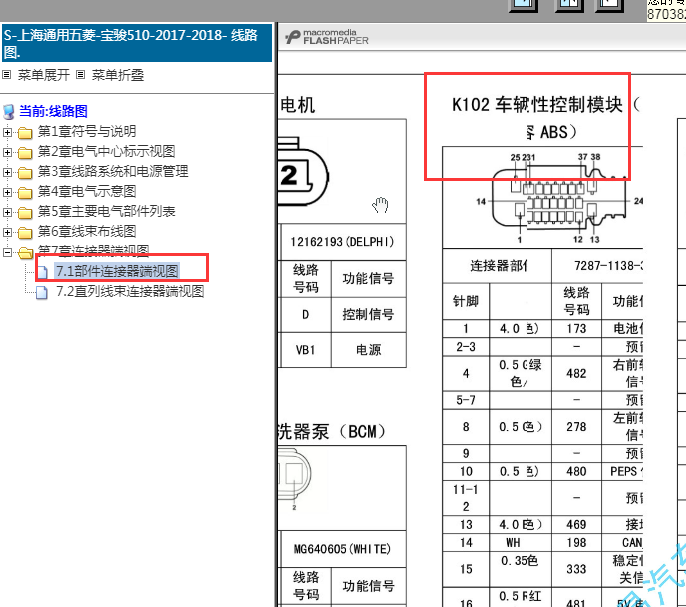
Task: Click the two-pin washer pump connector drawing
Action: [x=295, y=477]
